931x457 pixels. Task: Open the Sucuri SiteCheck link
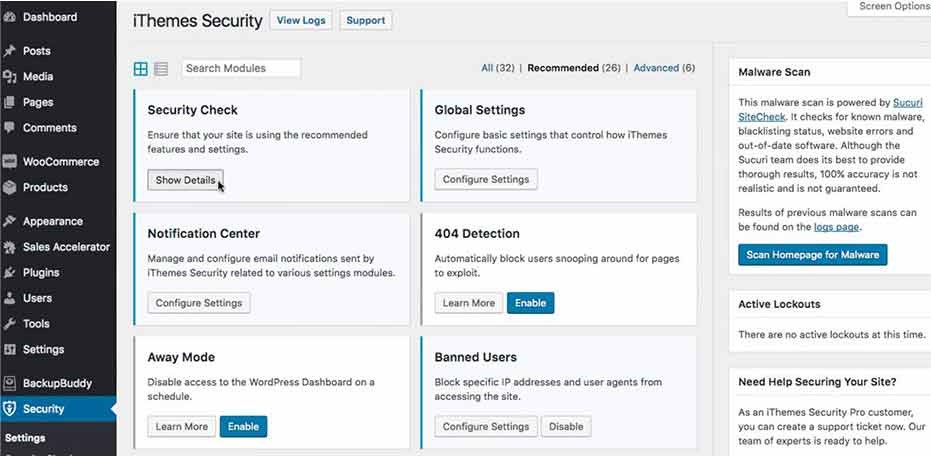coord(831,110)
